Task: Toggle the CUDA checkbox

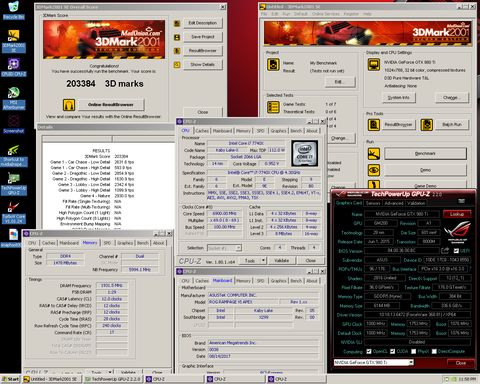Action: click(x=392, y=351)
